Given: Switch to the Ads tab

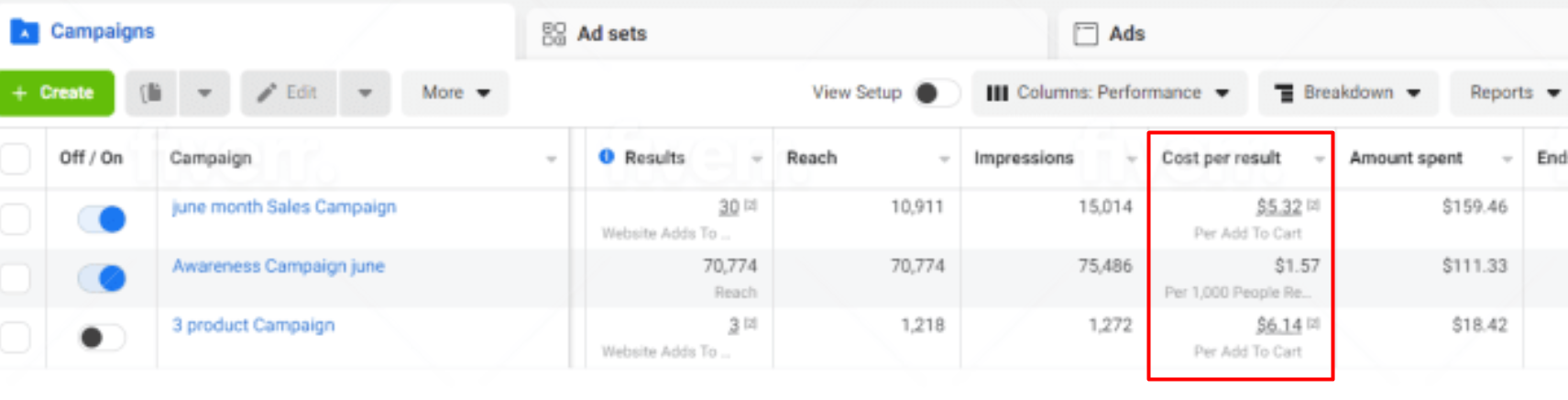Looking at the screenshot, I should tap(1126, 34).
